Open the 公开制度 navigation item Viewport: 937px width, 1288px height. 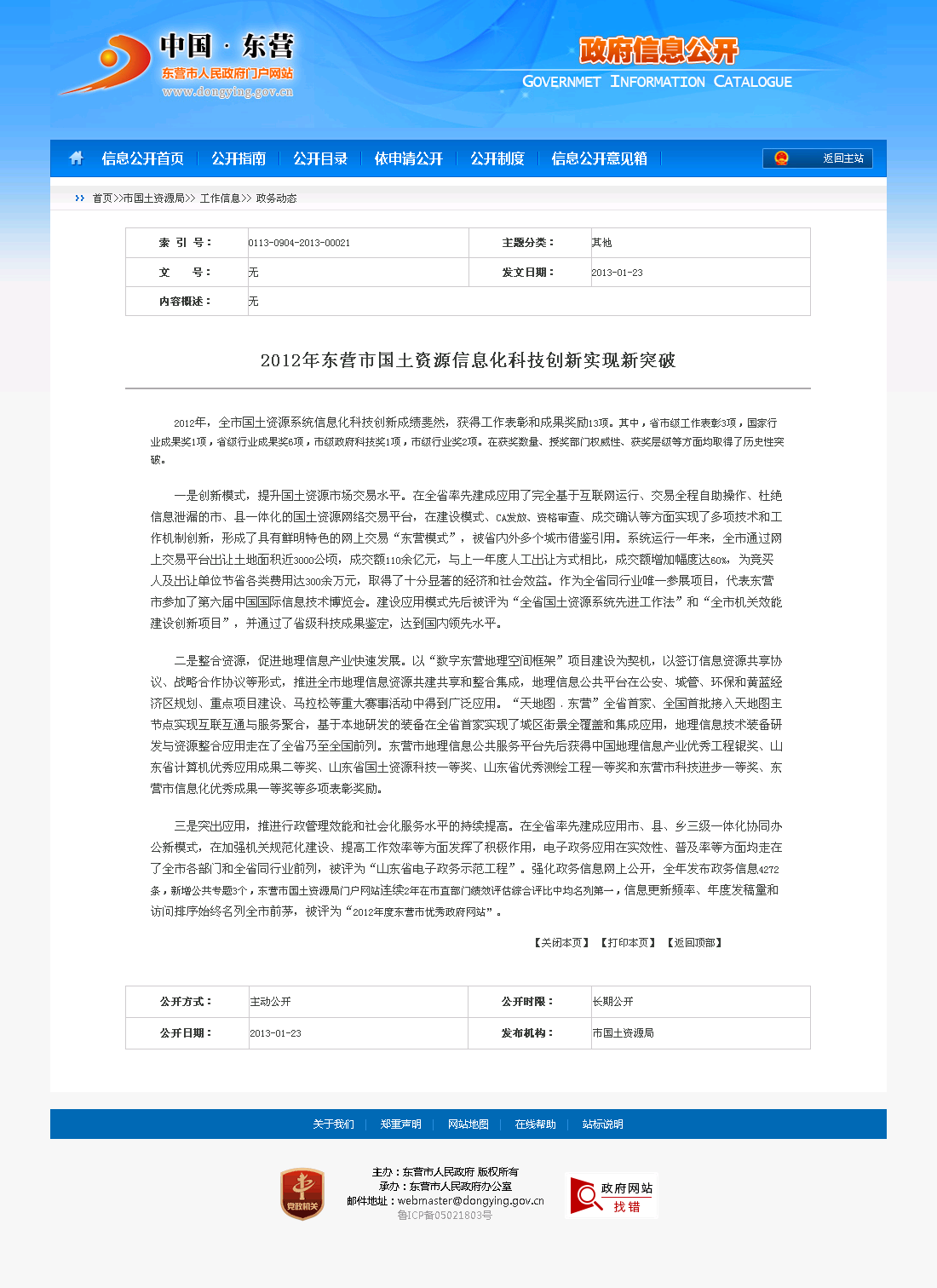(497, 158)
